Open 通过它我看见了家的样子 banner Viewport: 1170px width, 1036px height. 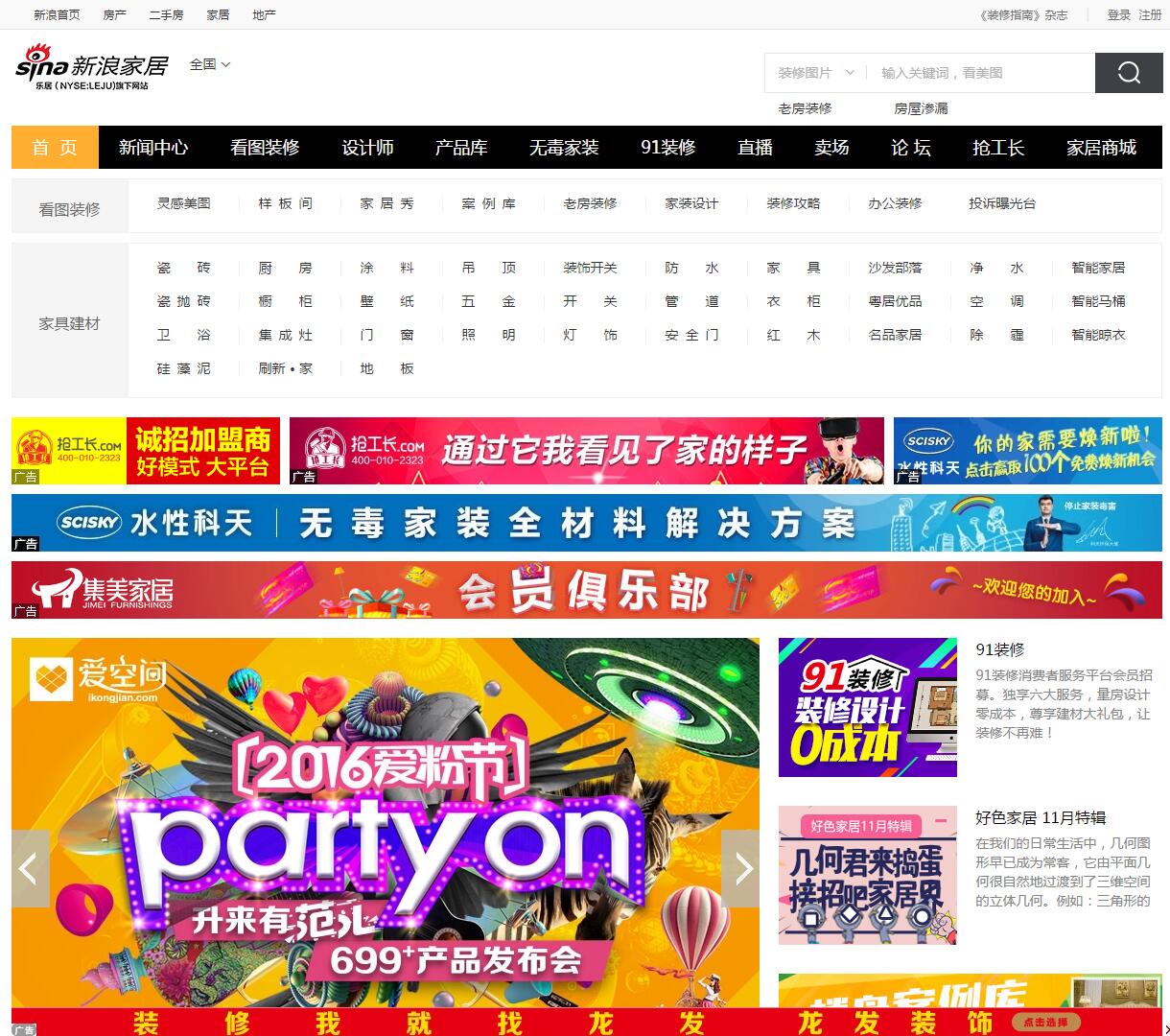coord(587,451)
